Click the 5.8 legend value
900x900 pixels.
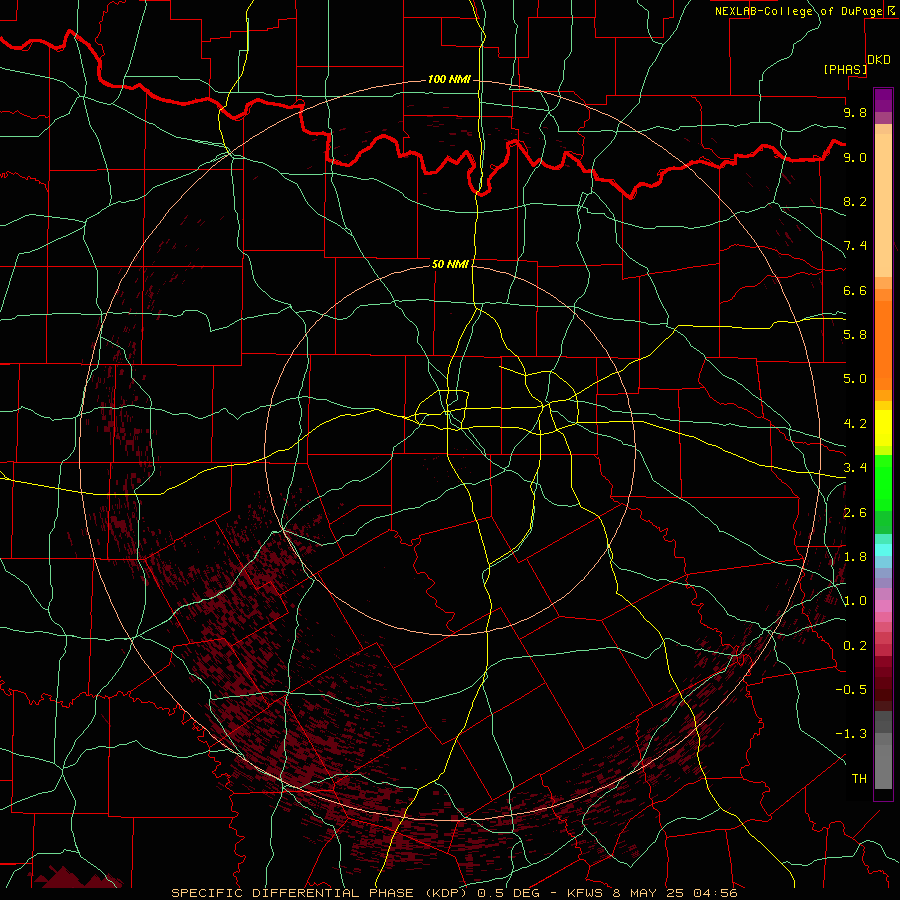tap(855, 335)
